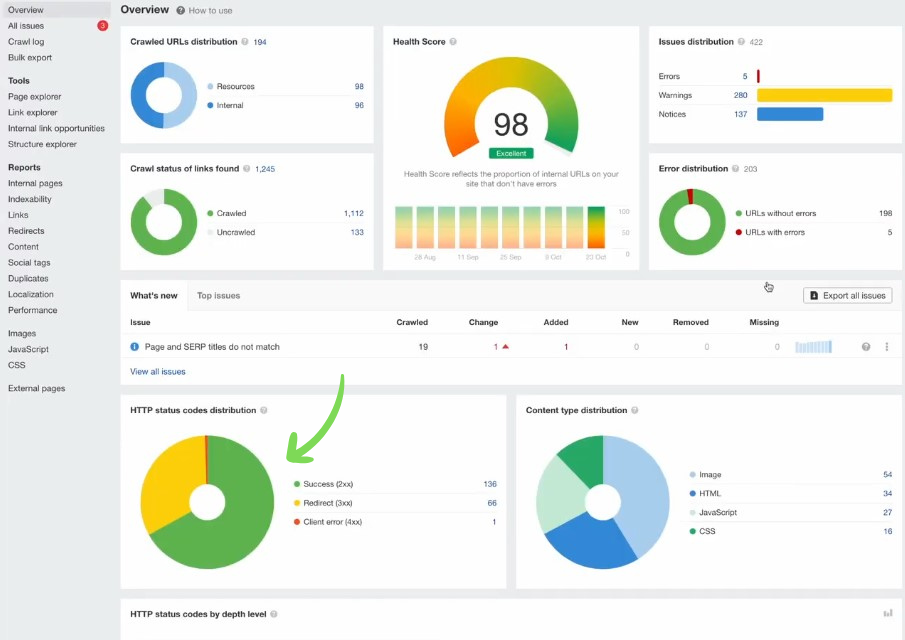Click the chart icon in HTTP status codes by depth level
The image size is (905, 640).
[888, 614]
